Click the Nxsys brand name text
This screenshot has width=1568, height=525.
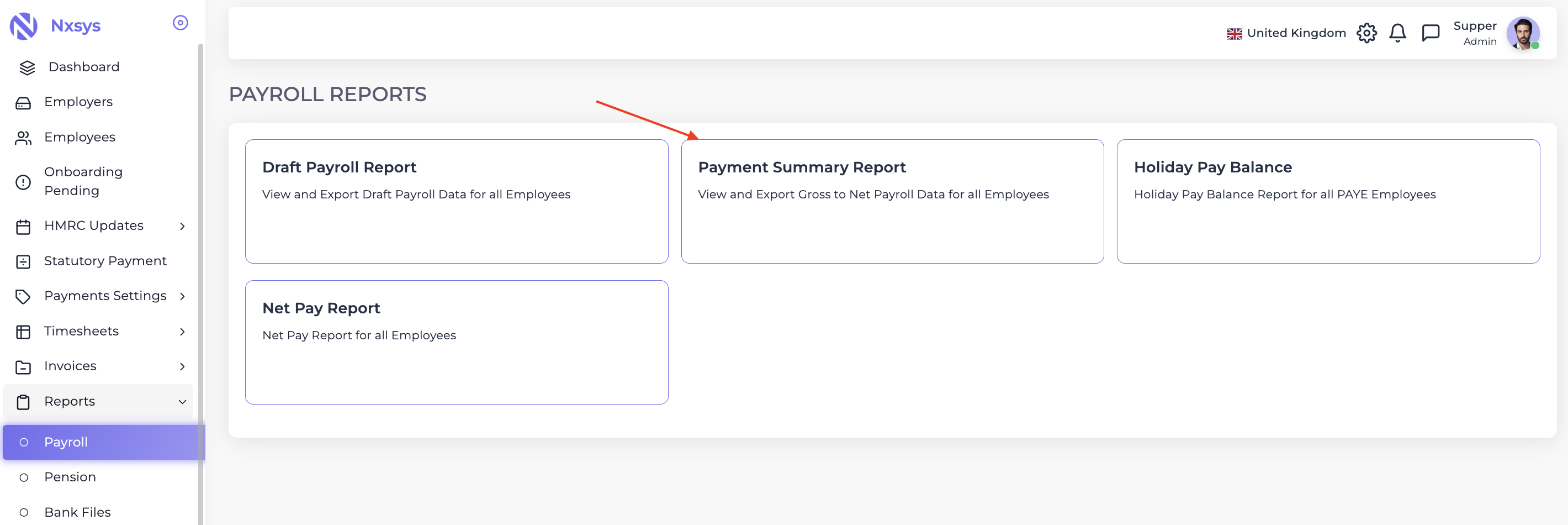(x=76, y=26)
